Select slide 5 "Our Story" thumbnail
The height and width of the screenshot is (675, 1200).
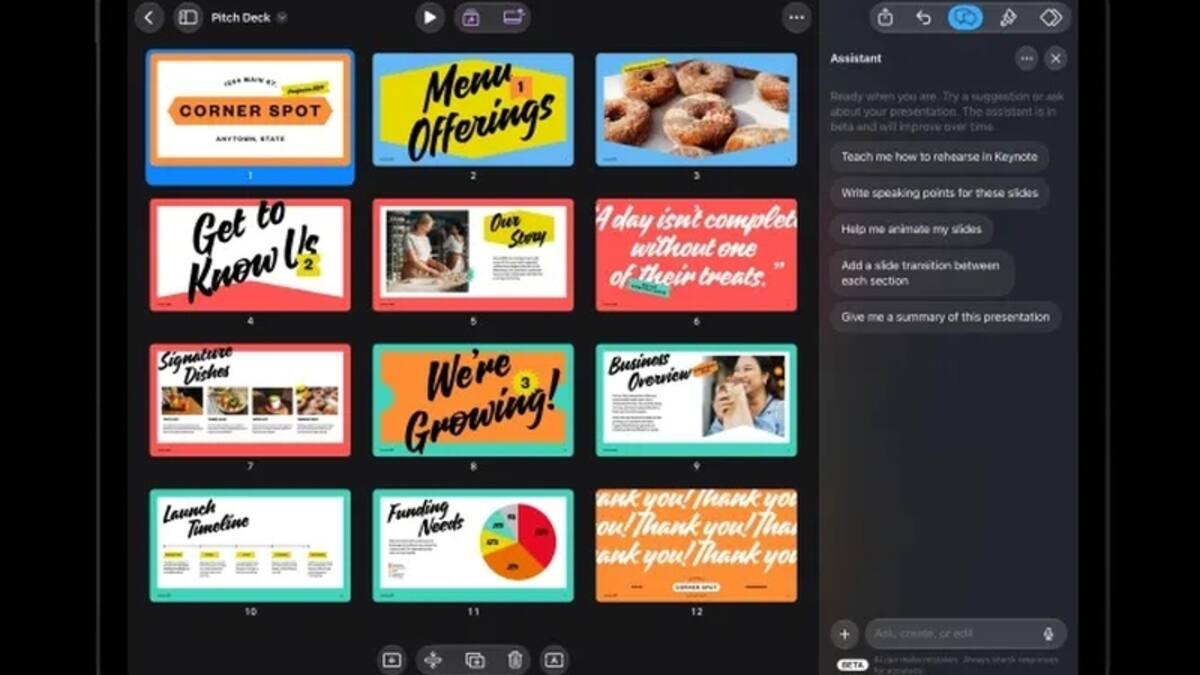[x=473, y=255]
